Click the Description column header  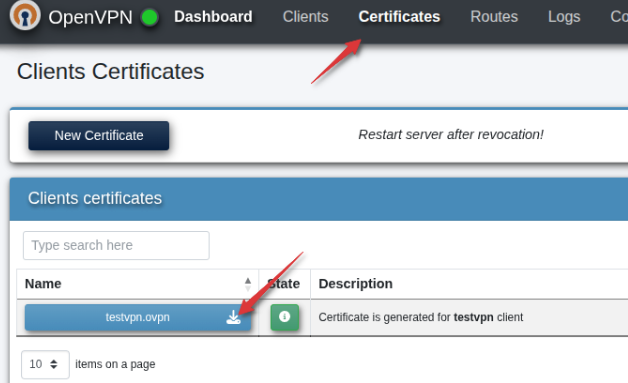(x=356, y=284)
